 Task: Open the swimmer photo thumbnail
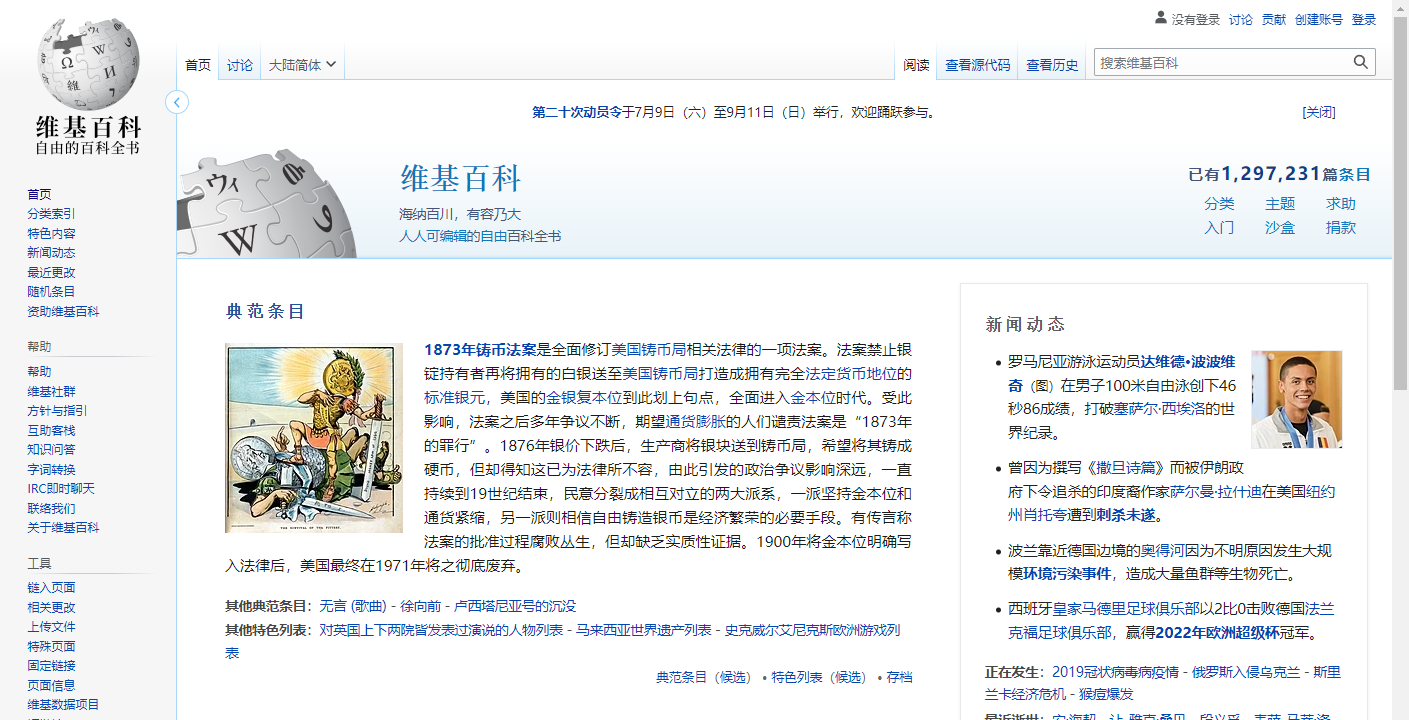coord(1297,399)
